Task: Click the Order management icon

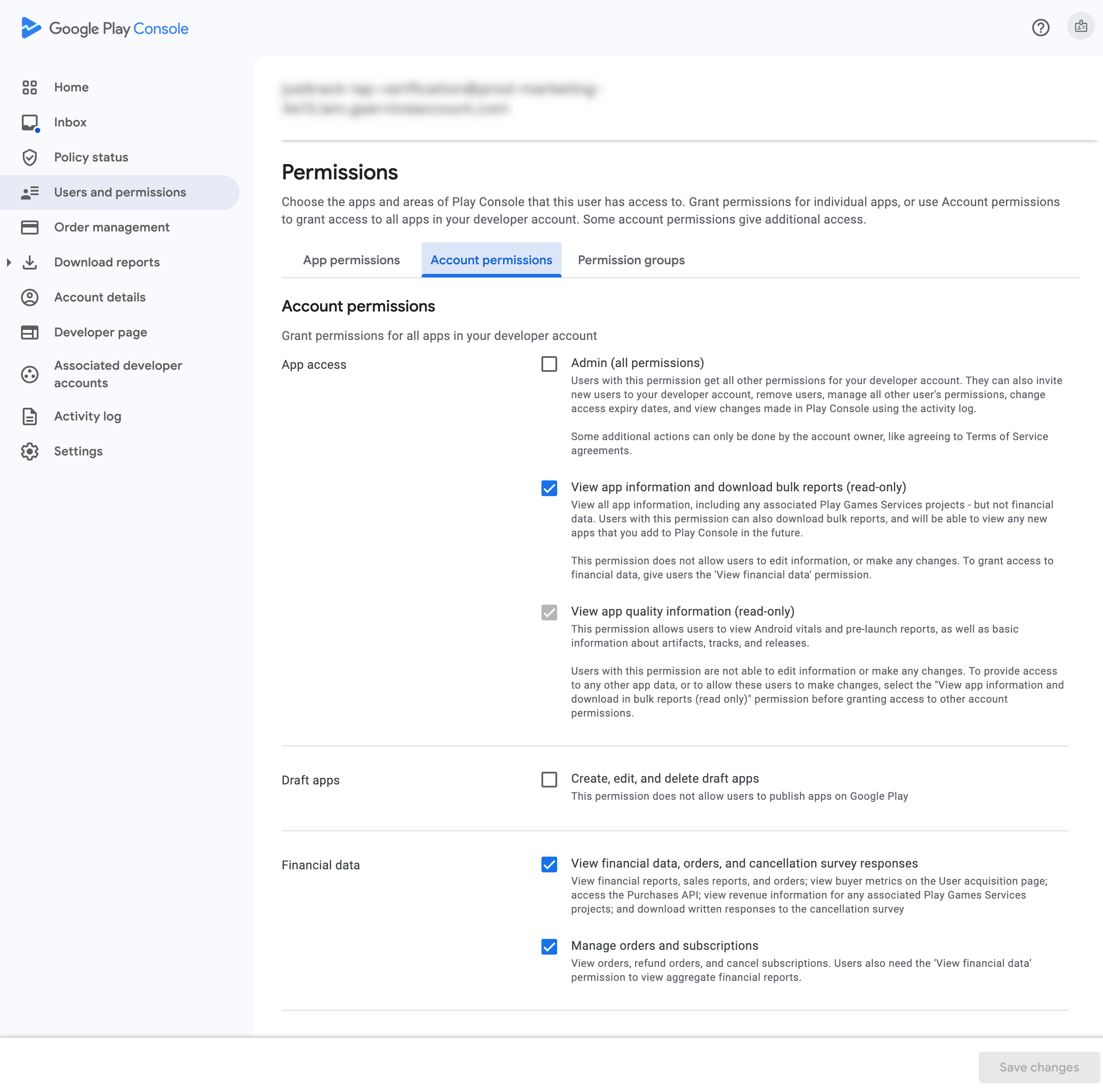Action: (x=30, y=227)
